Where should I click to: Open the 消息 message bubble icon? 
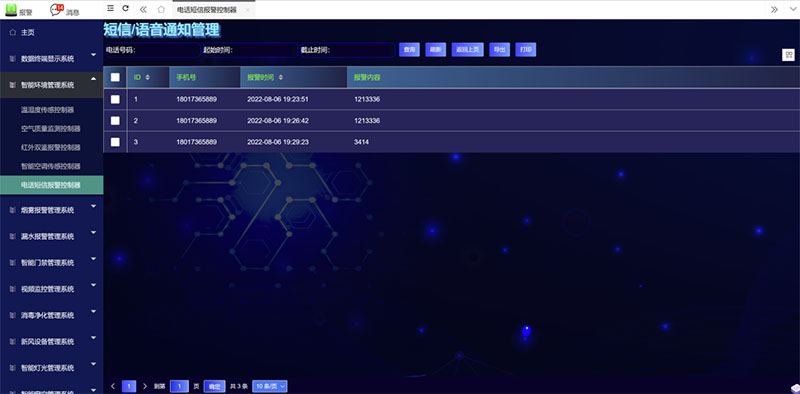56,9
